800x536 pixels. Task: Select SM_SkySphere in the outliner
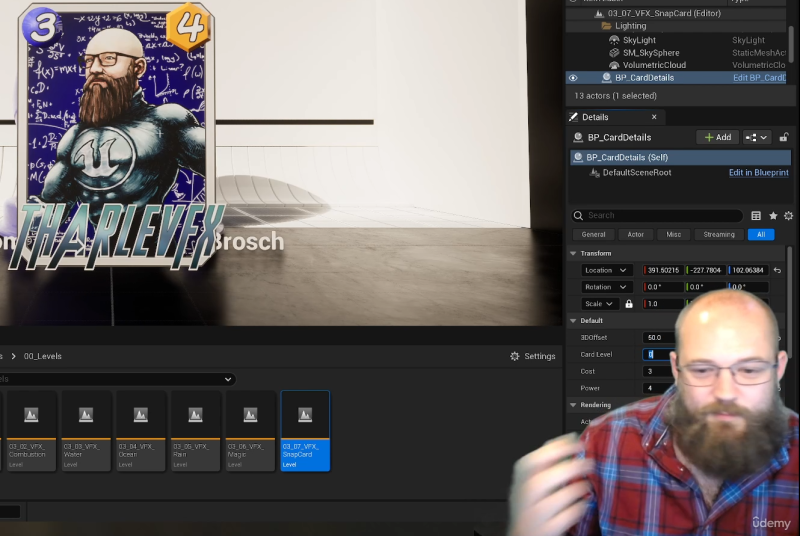[x=651, y=53]
